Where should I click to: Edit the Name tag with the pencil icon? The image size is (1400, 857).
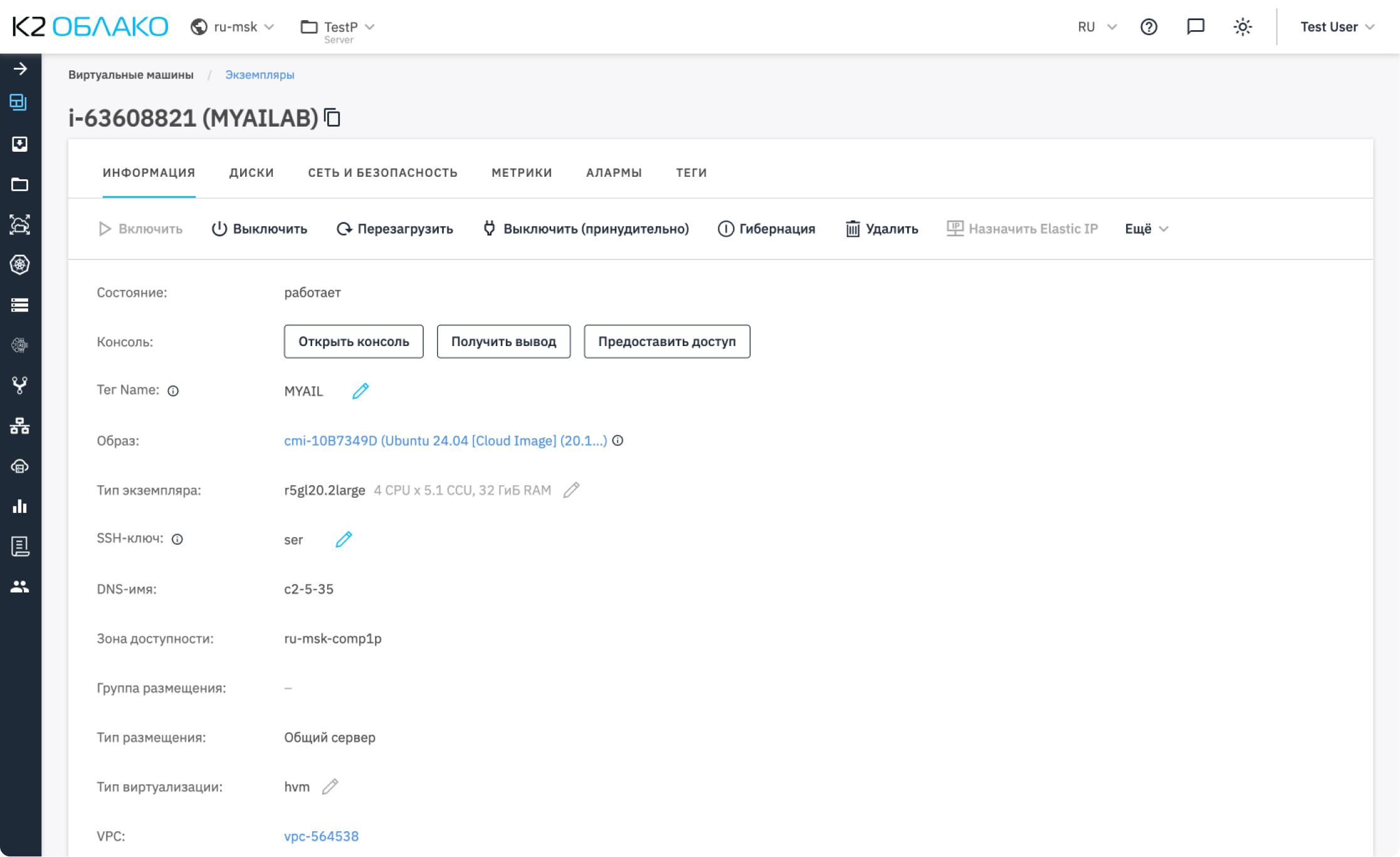coord(361,391)
